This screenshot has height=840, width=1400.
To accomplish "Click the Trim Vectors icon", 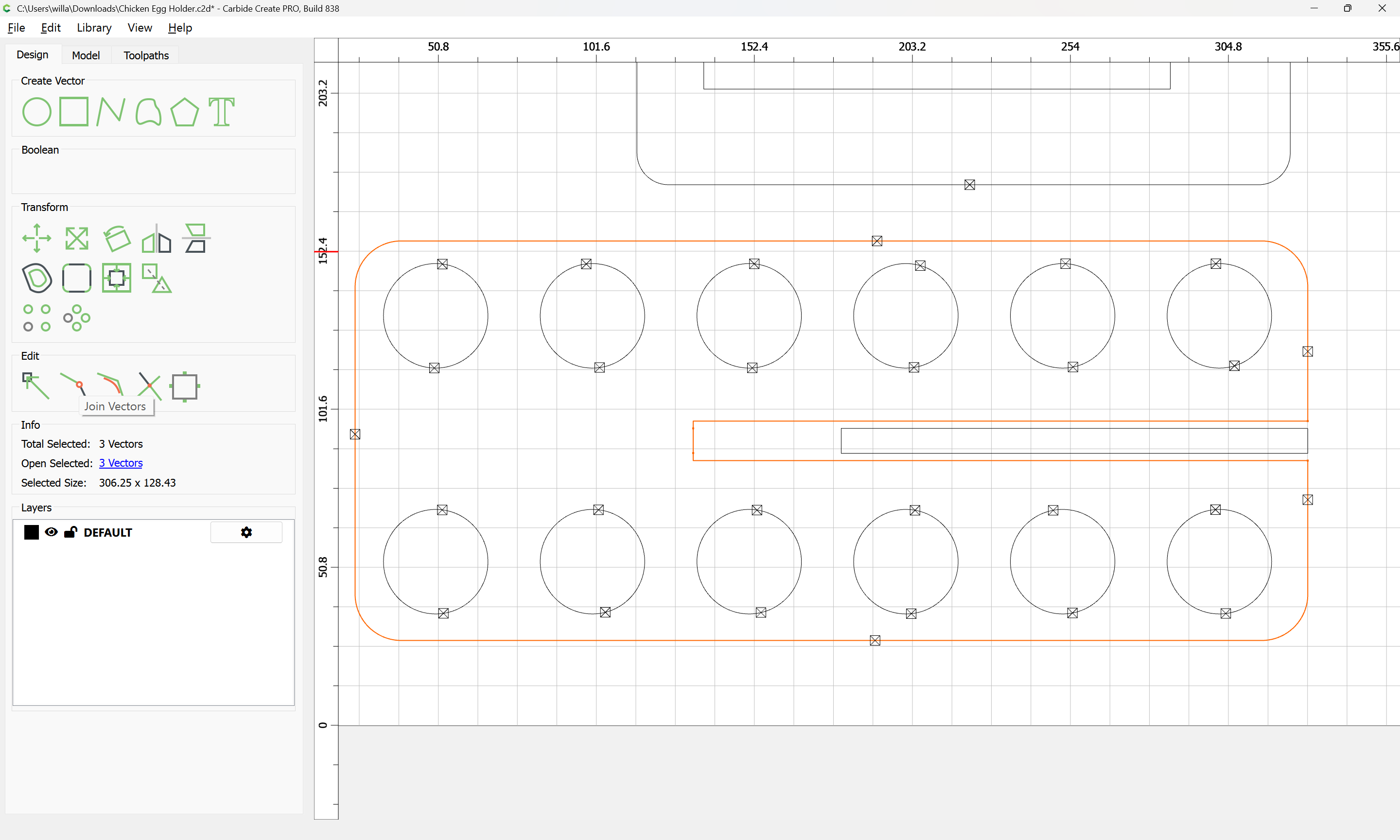I will click(149, 386).
